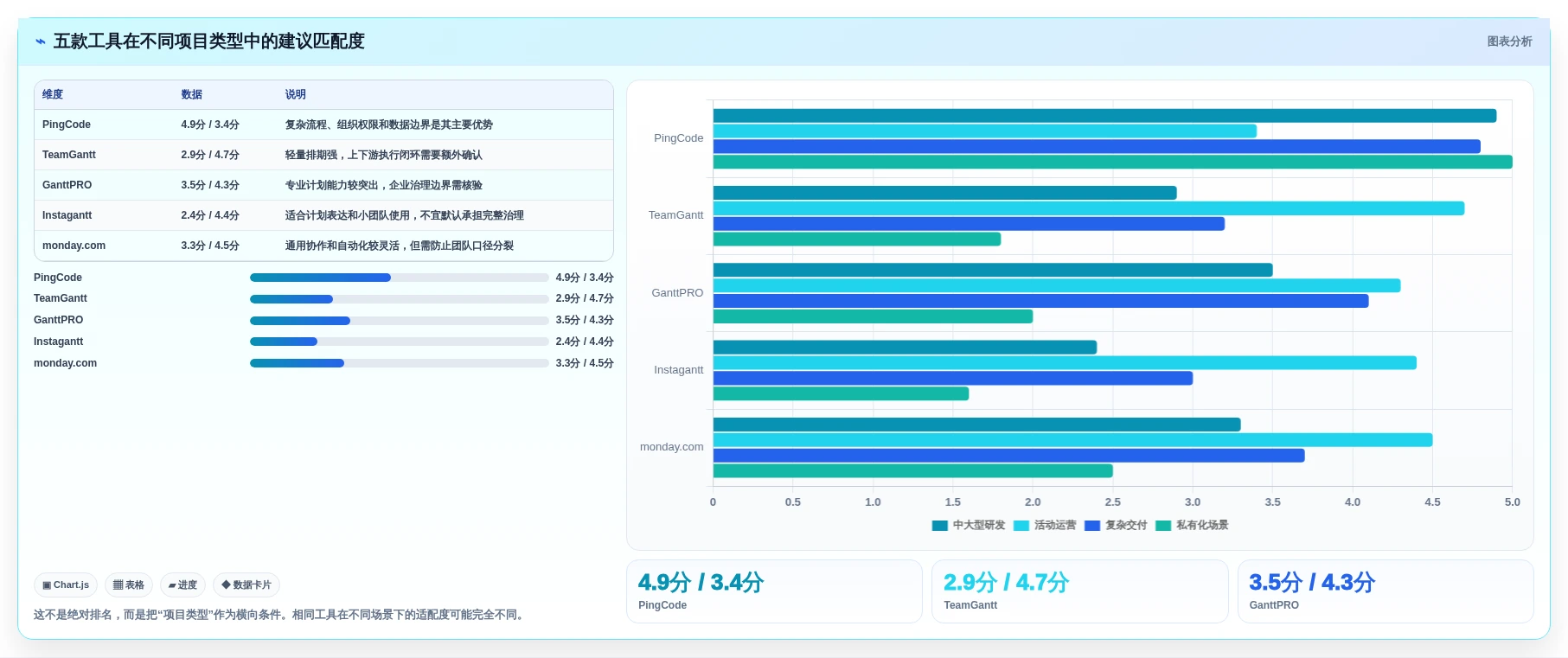Viewport: 1568px width, 658px height.
Task: Select the monday.com name cell in the table
Action: [74, 246]
